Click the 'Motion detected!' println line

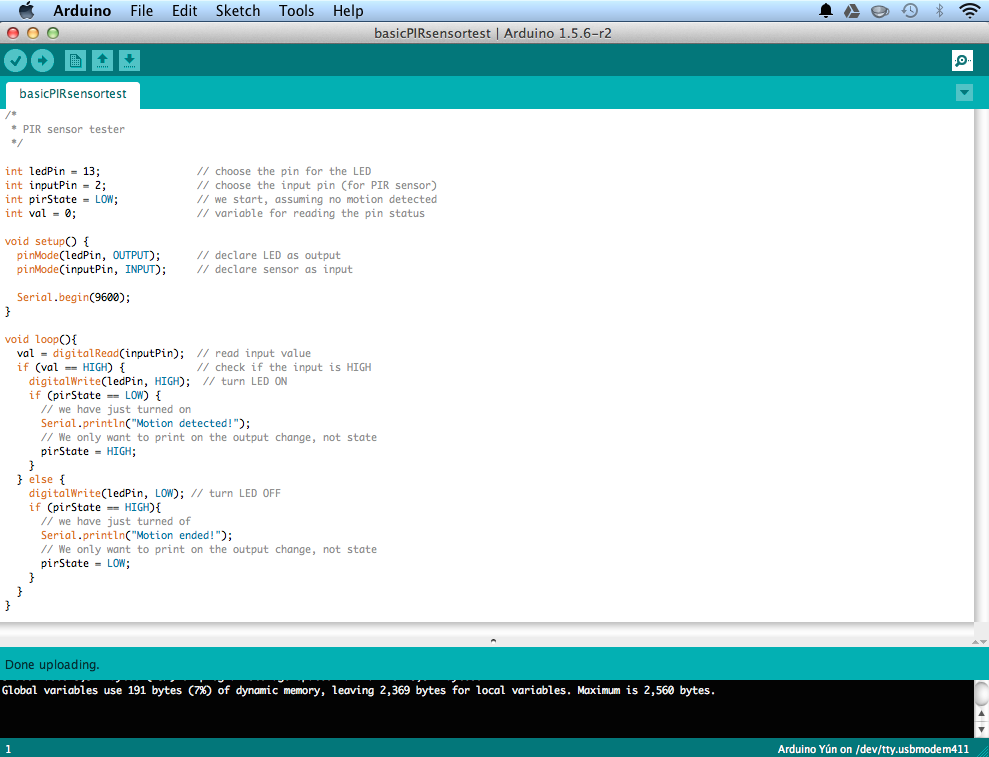[146, 423]
